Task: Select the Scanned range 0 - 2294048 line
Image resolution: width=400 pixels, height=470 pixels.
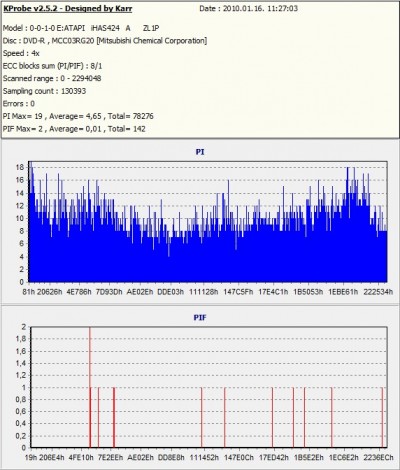Action: [x=52, y=79]
